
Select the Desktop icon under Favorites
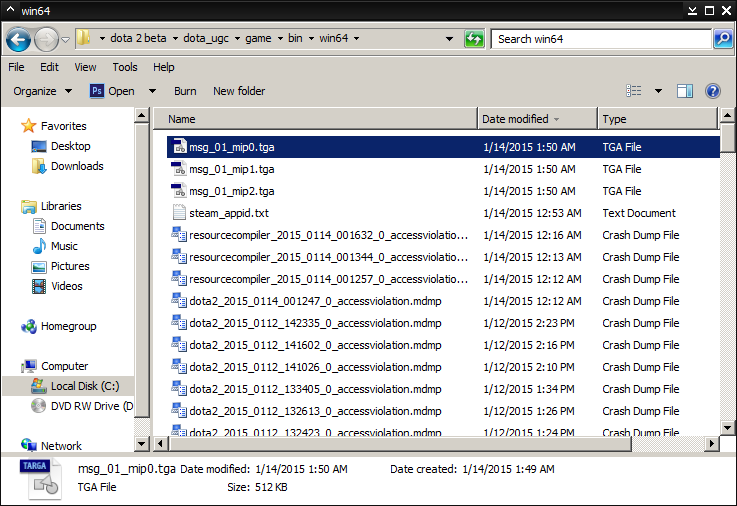click(40, 146)
